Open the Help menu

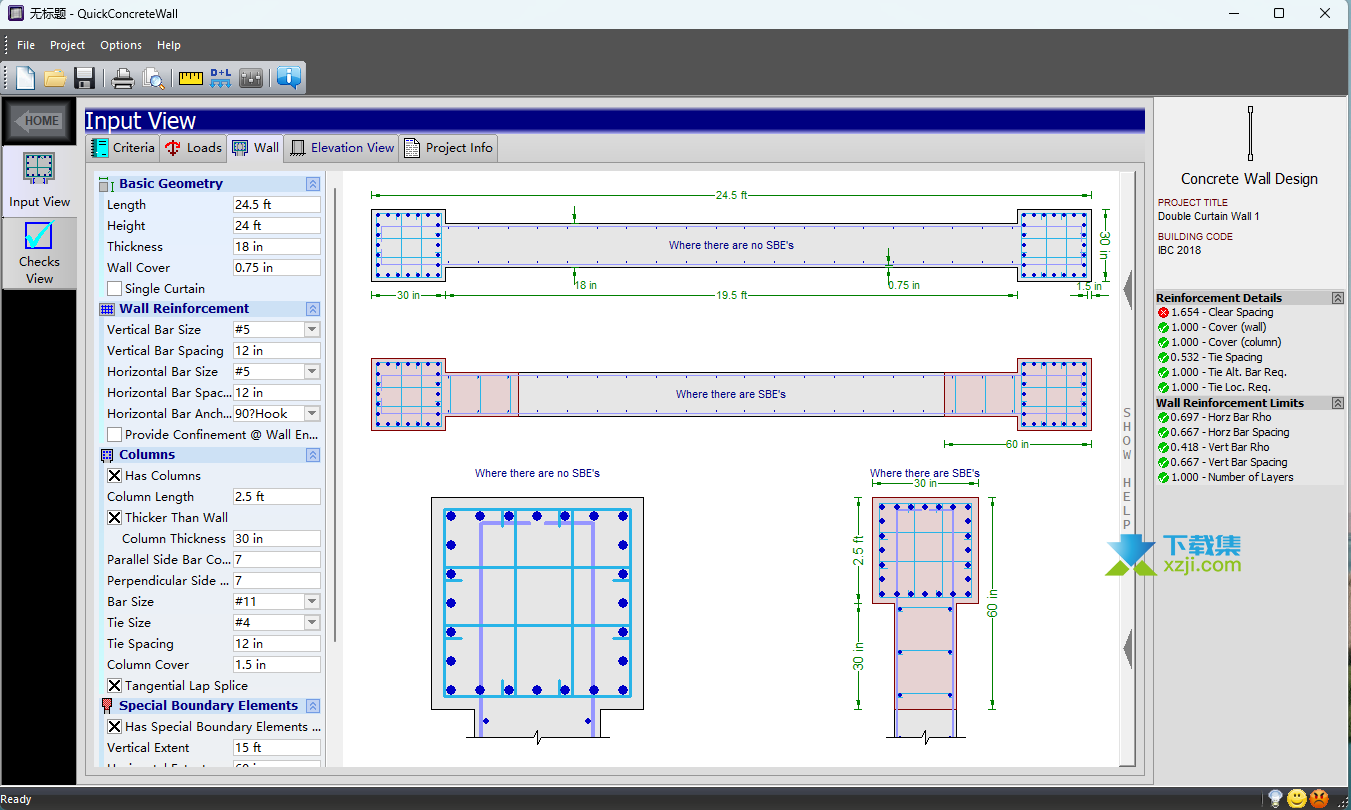click(x=169, y=45)
